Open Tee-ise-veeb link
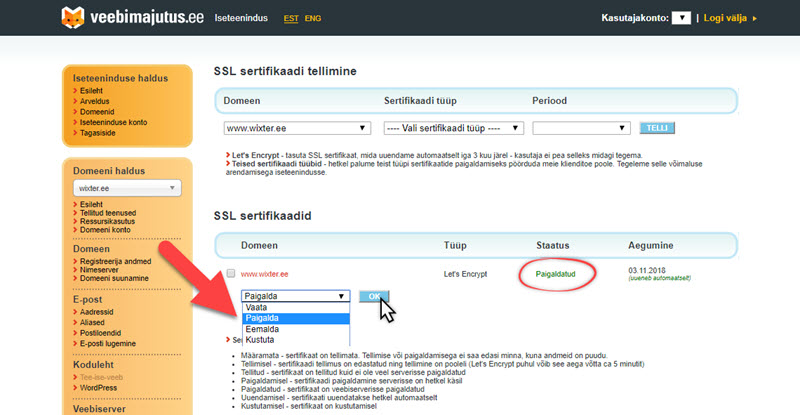This screenshot has height=415, width=800. click(101, 377)
